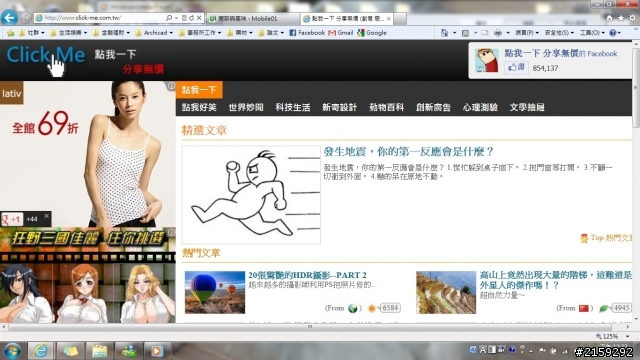Click the Facebook page avatar thumbnail
The width and height of the screenshot is (640, 360).
click(487, 60)
